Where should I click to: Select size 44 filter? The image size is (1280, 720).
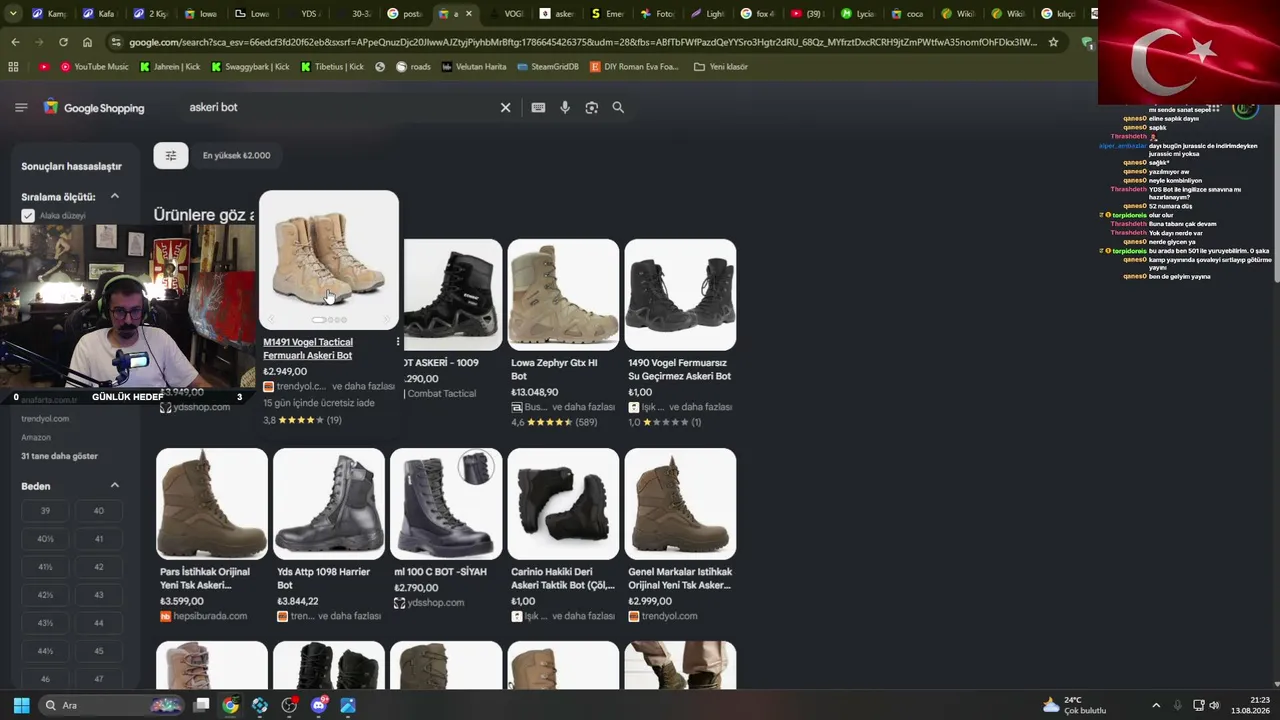pyautogui.click(x=98, y=623)
